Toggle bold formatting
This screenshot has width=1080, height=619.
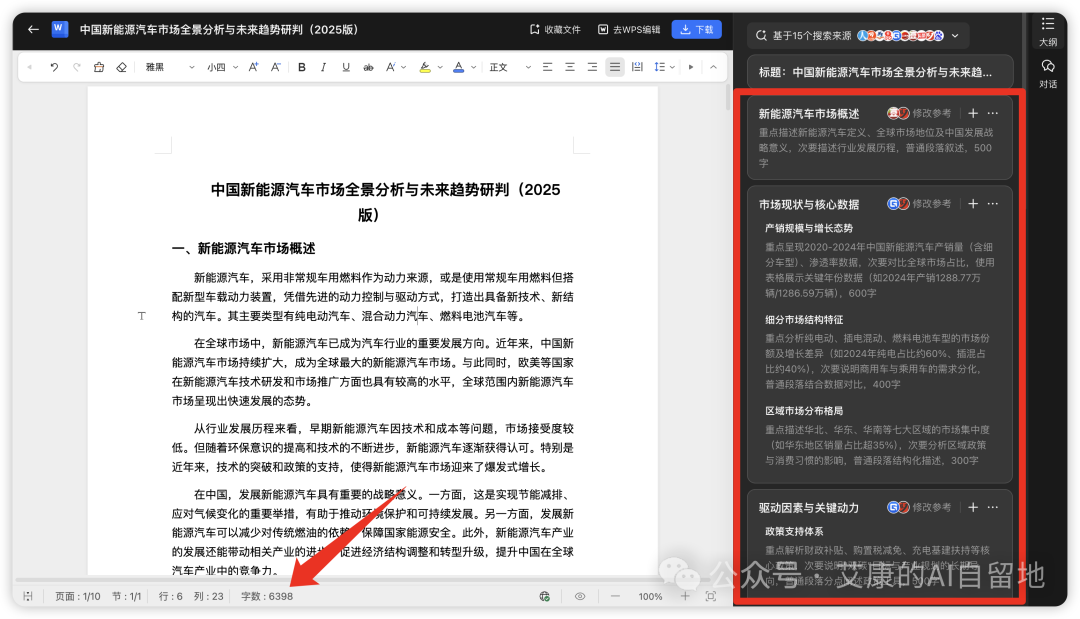tap(302, 67)
